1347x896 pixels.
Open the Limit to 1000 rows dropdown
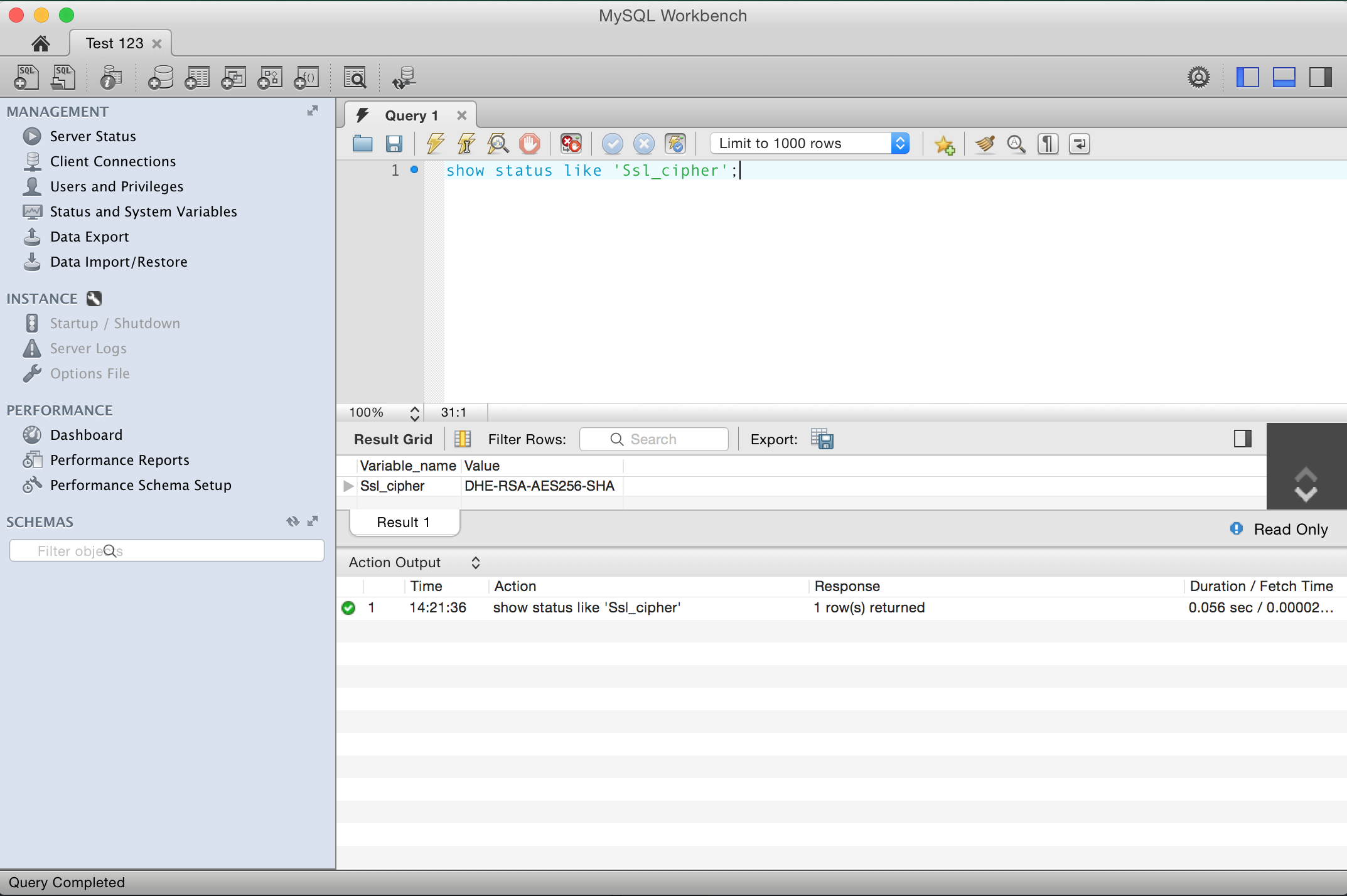tap(900, 143)
